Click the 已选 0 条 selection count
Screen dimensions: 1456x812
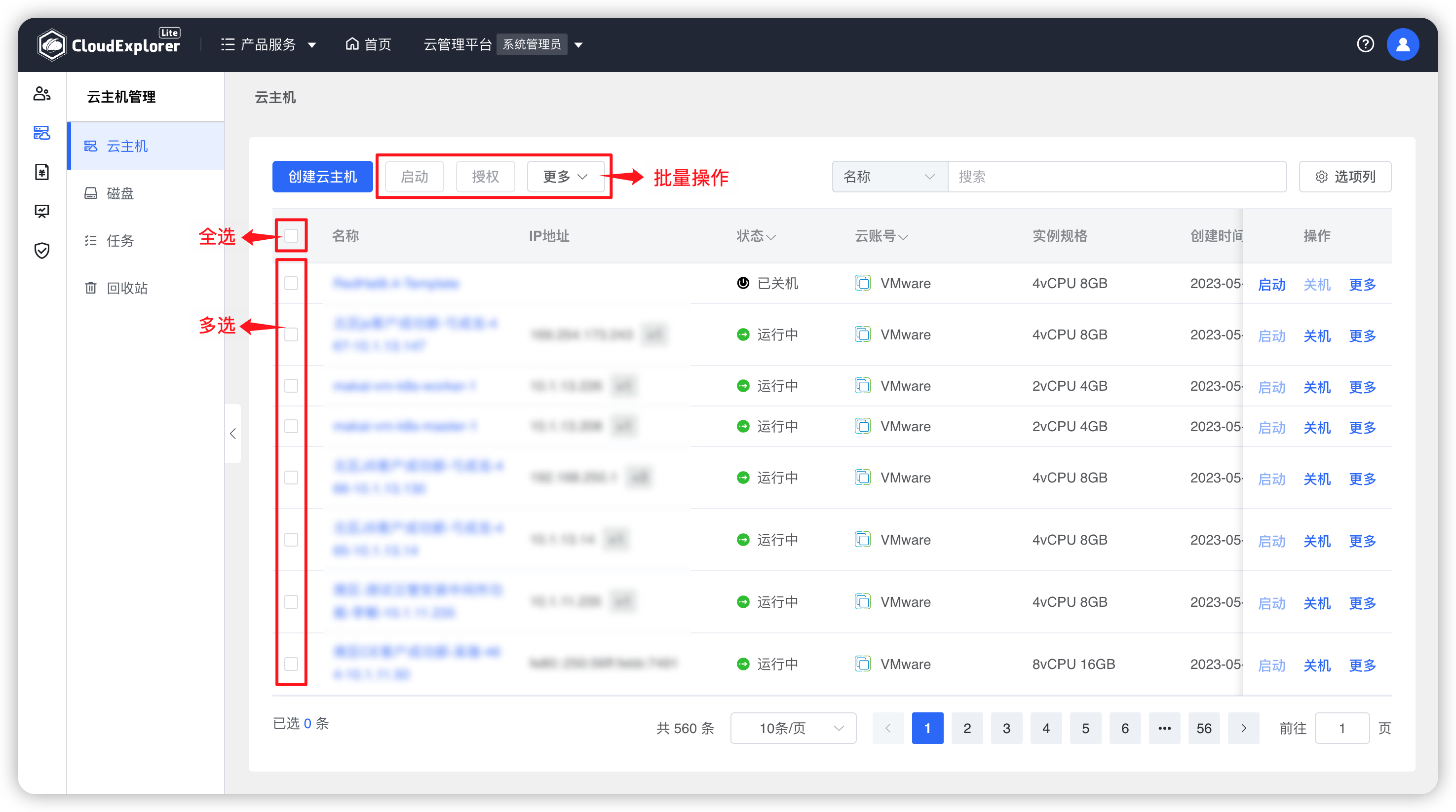(301, 723)
